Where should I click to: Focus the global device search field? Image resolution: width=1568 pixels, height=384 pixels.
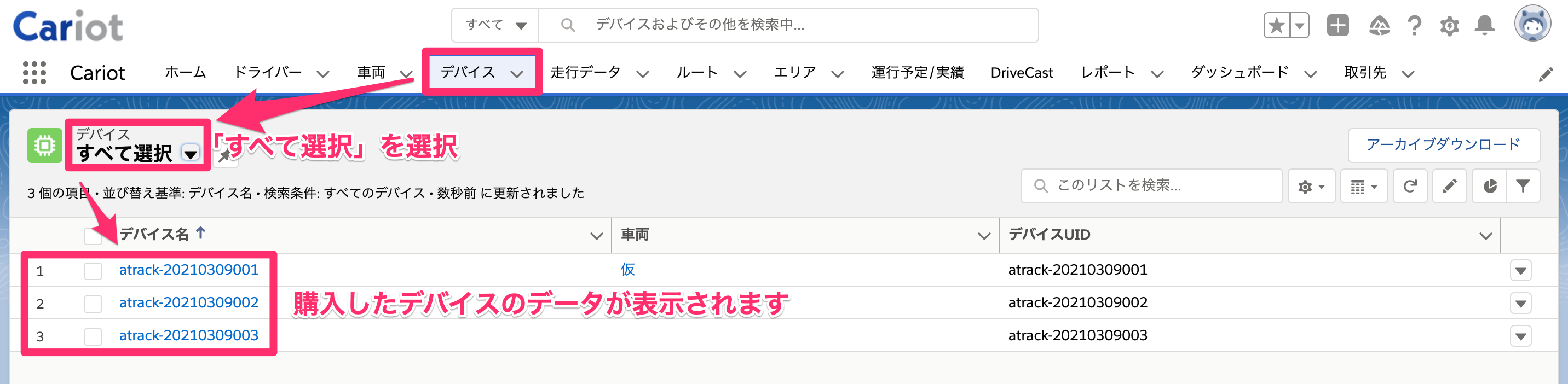coord(788,25)
